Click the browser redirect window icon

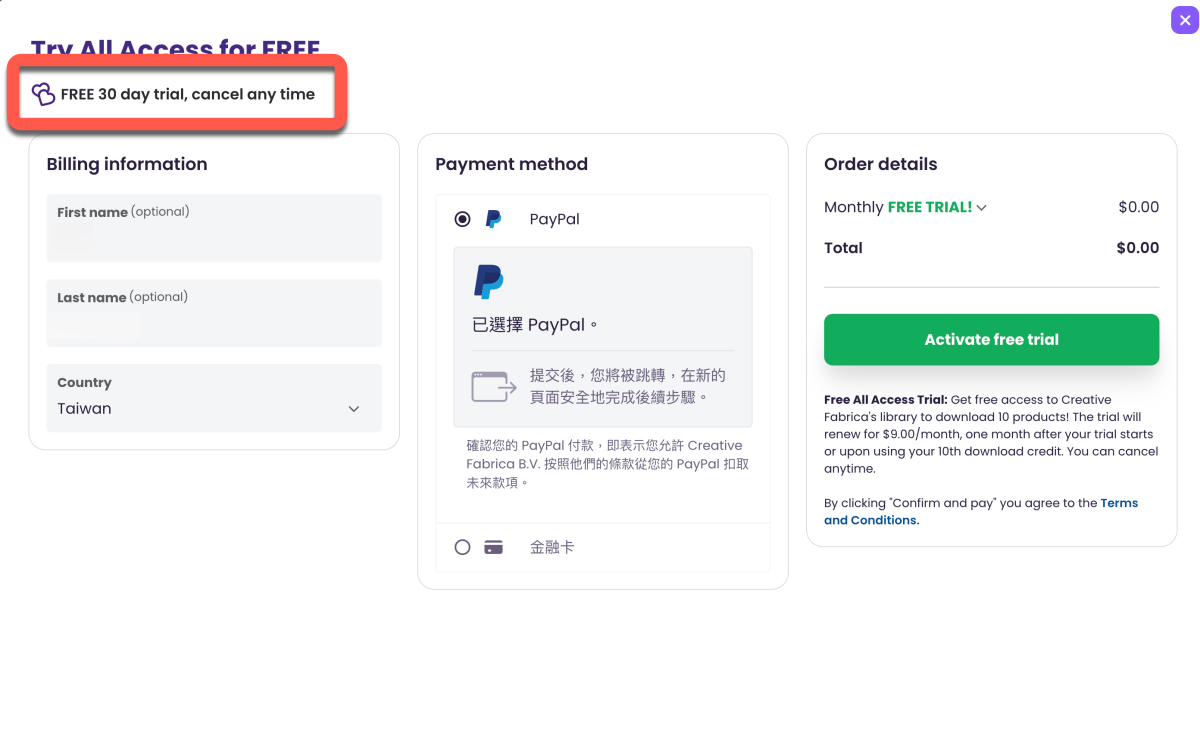click(x=493, y=386)
